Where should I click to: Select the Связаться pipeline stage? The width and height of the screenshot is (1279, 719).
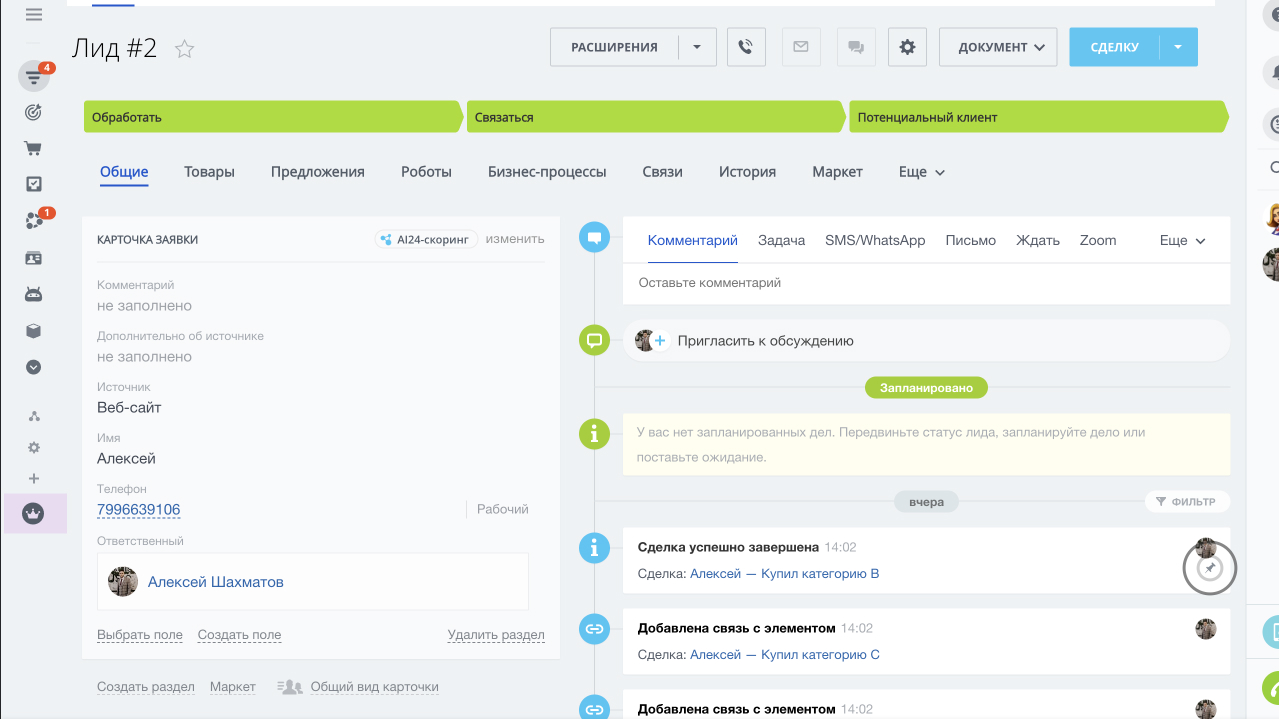[655, 117]
